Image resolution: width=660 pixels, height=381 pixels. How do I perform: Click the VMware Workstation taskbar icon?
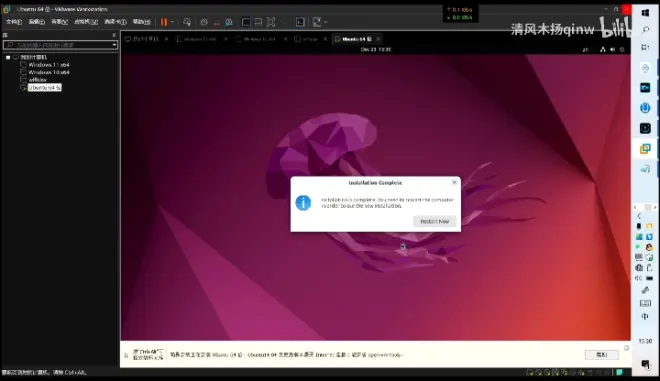(645, 148)
